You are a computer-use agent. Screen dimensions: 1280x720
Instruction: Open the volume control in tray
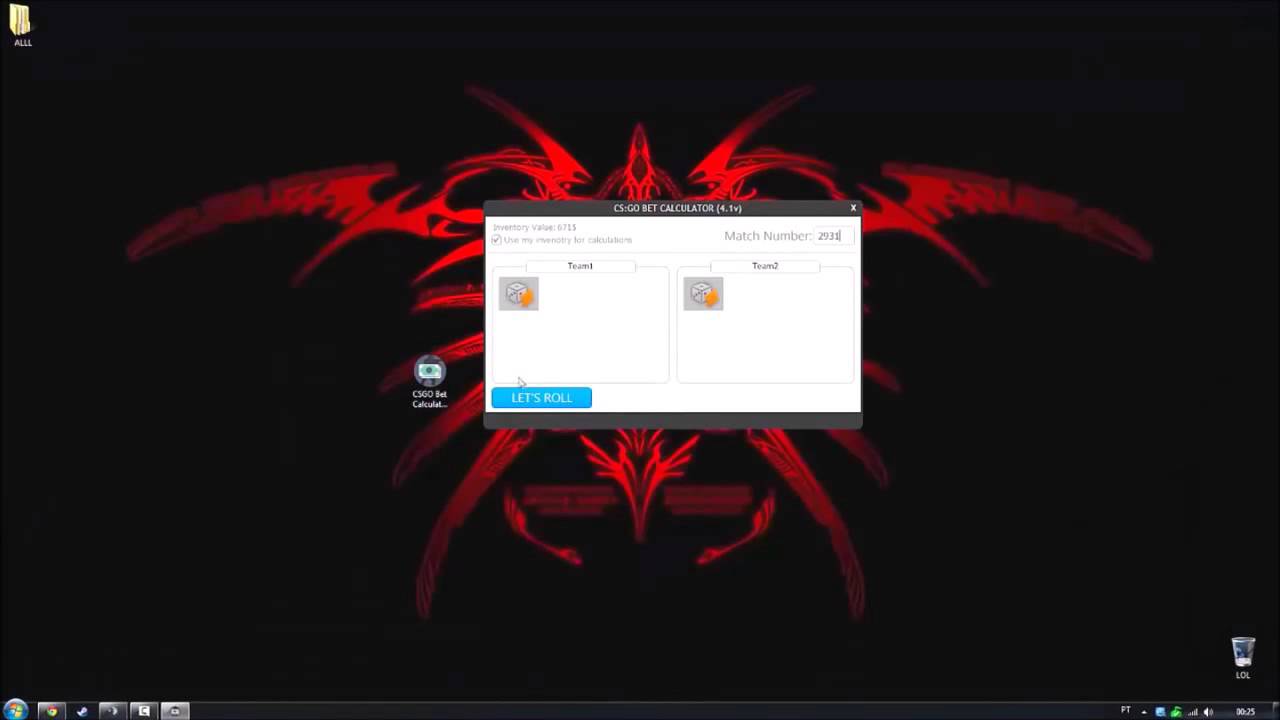[x=1208, y=712]
